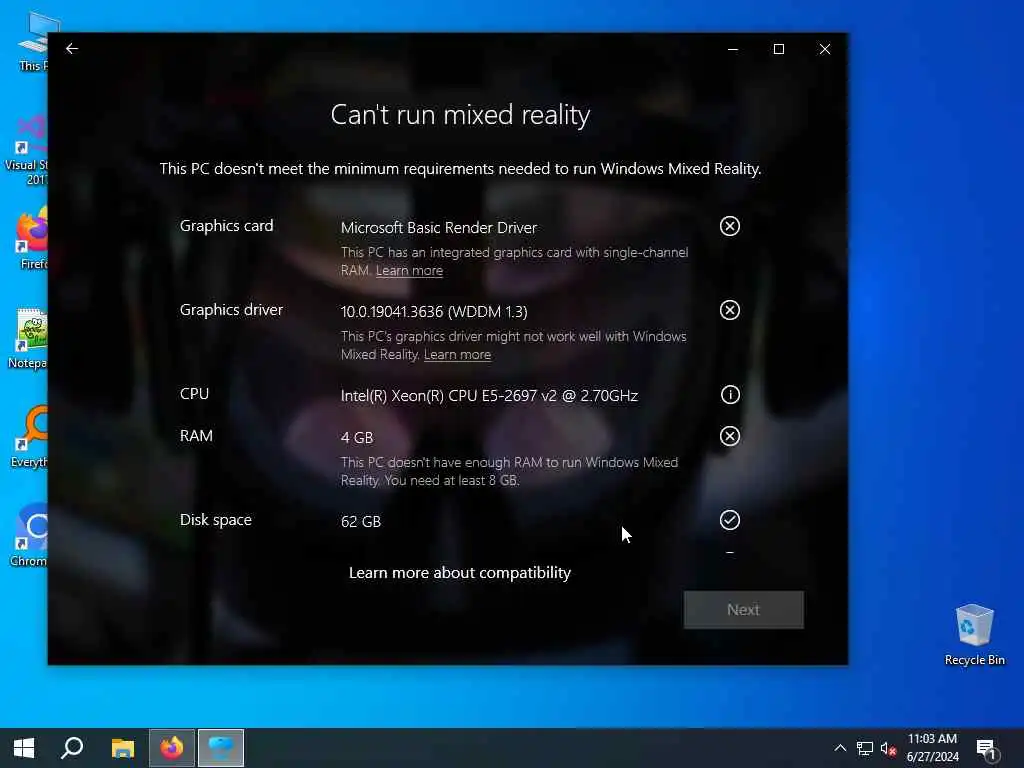Open network status tray icon
Viewport: 1024px width, 768px height.
(865, 748)
